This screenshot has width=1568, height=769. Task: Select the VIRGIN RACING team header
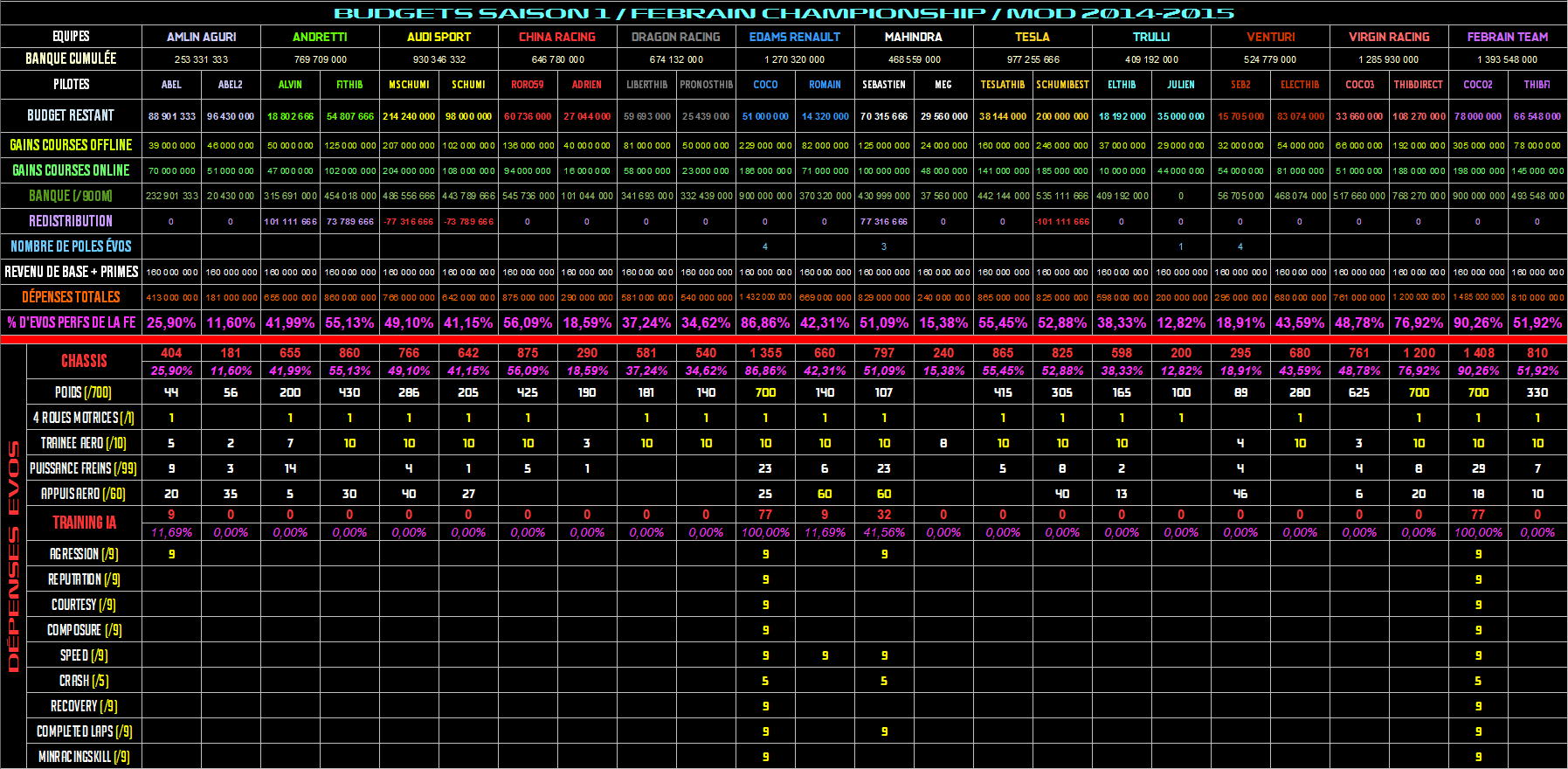[x=1389, y=37]
